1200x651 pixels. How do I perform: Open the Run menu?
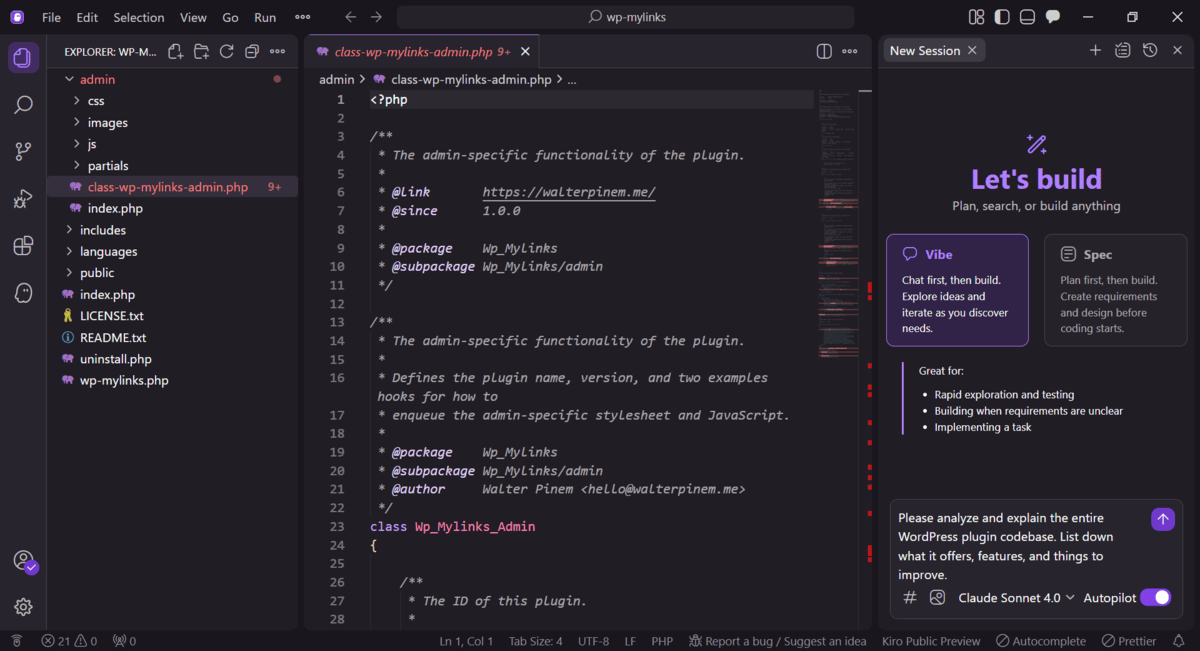pyautogui.click(x=265, y=17)
